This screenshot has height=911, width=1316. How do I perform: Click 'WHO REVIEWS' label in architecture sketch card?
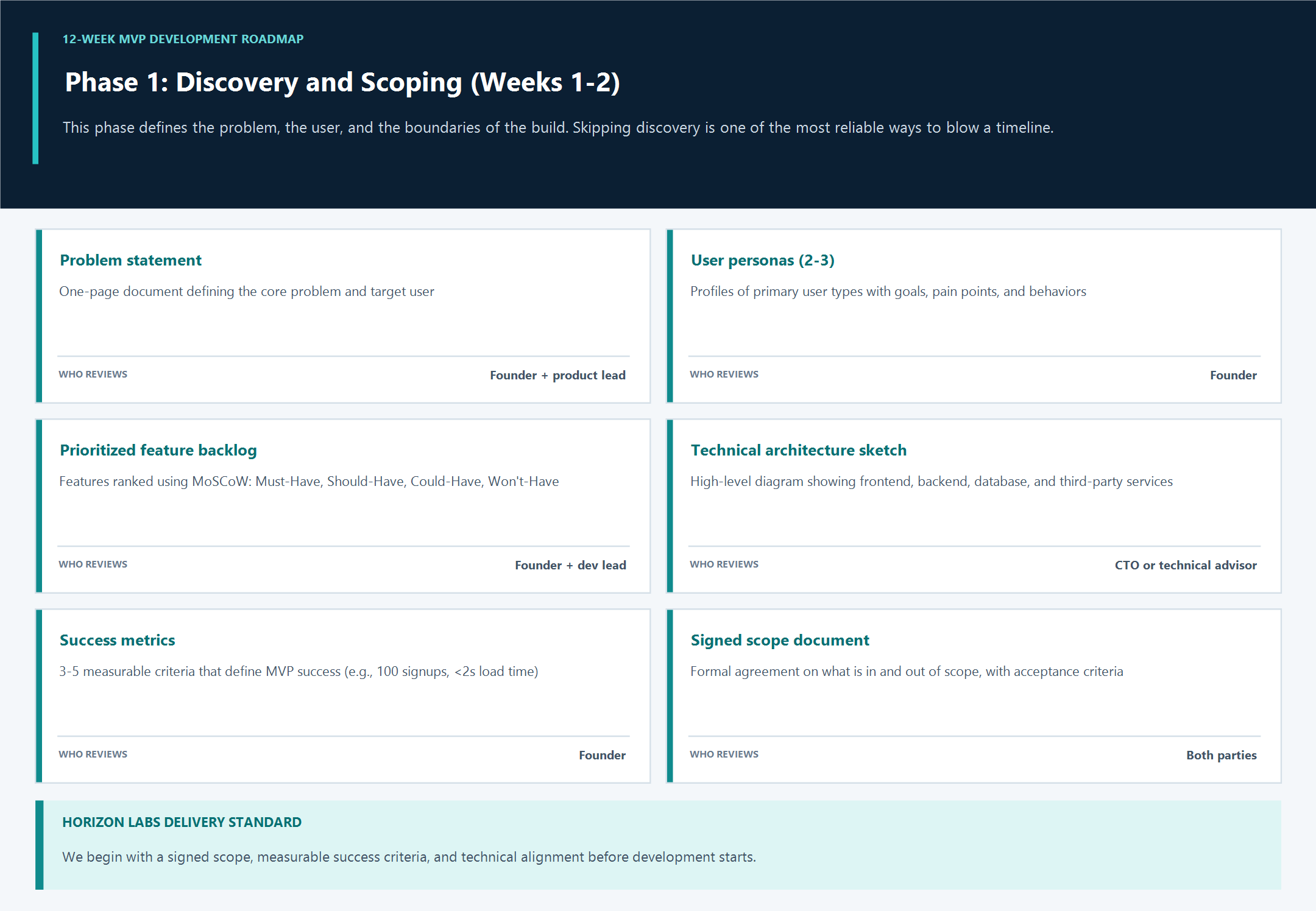click(x=724, y=565)
